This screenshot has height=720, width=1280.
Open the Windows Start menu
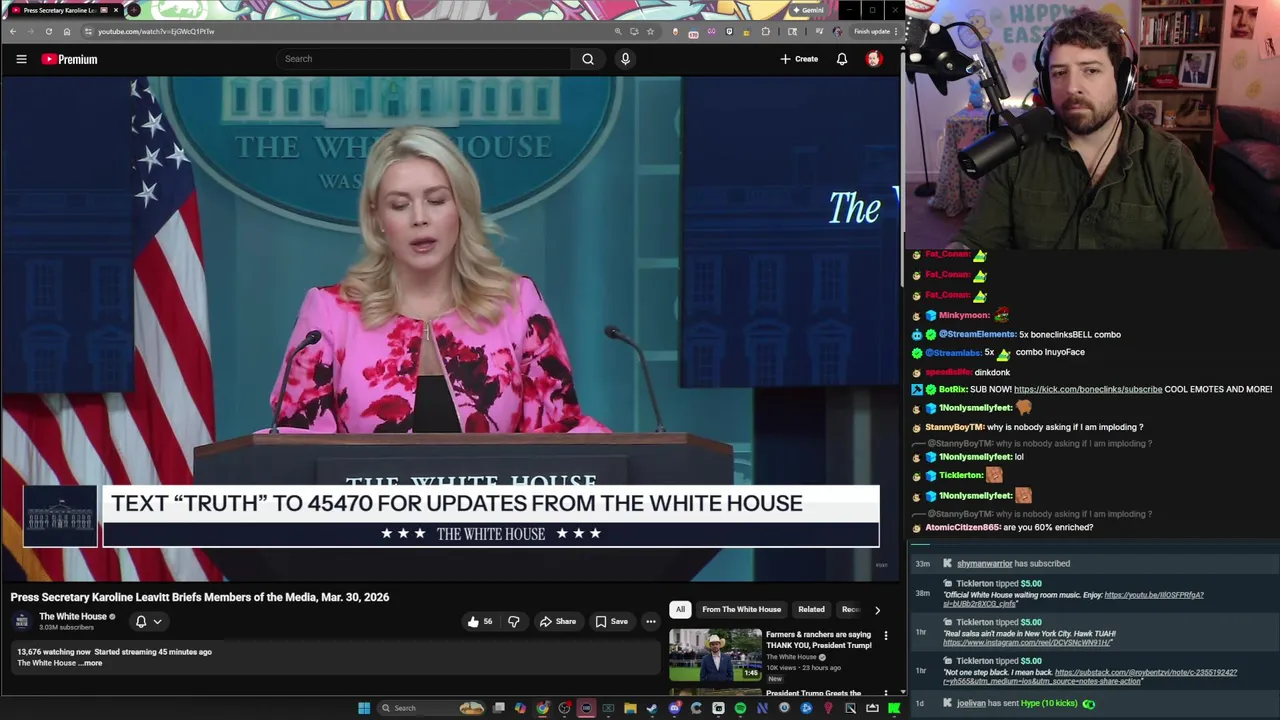click(x=364, y=708)
